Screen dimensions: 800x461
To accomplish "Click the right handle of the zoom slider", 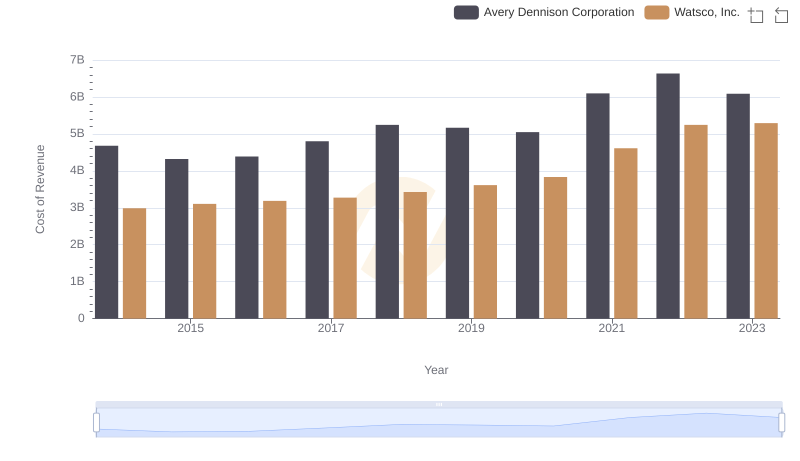I will (x=781, y=422).
